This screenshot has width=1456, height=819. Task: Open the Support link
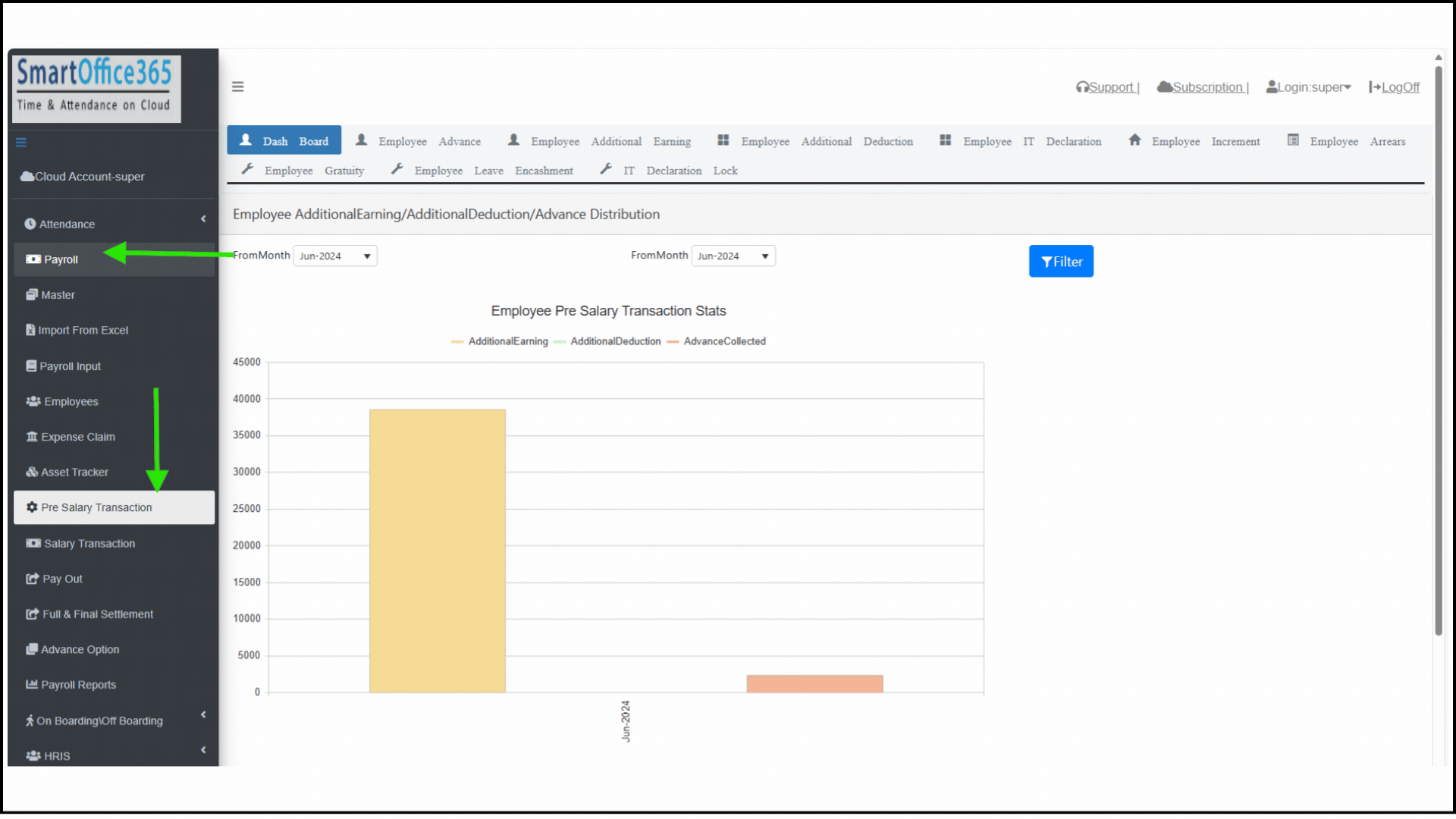click(x=1108, y=87)
